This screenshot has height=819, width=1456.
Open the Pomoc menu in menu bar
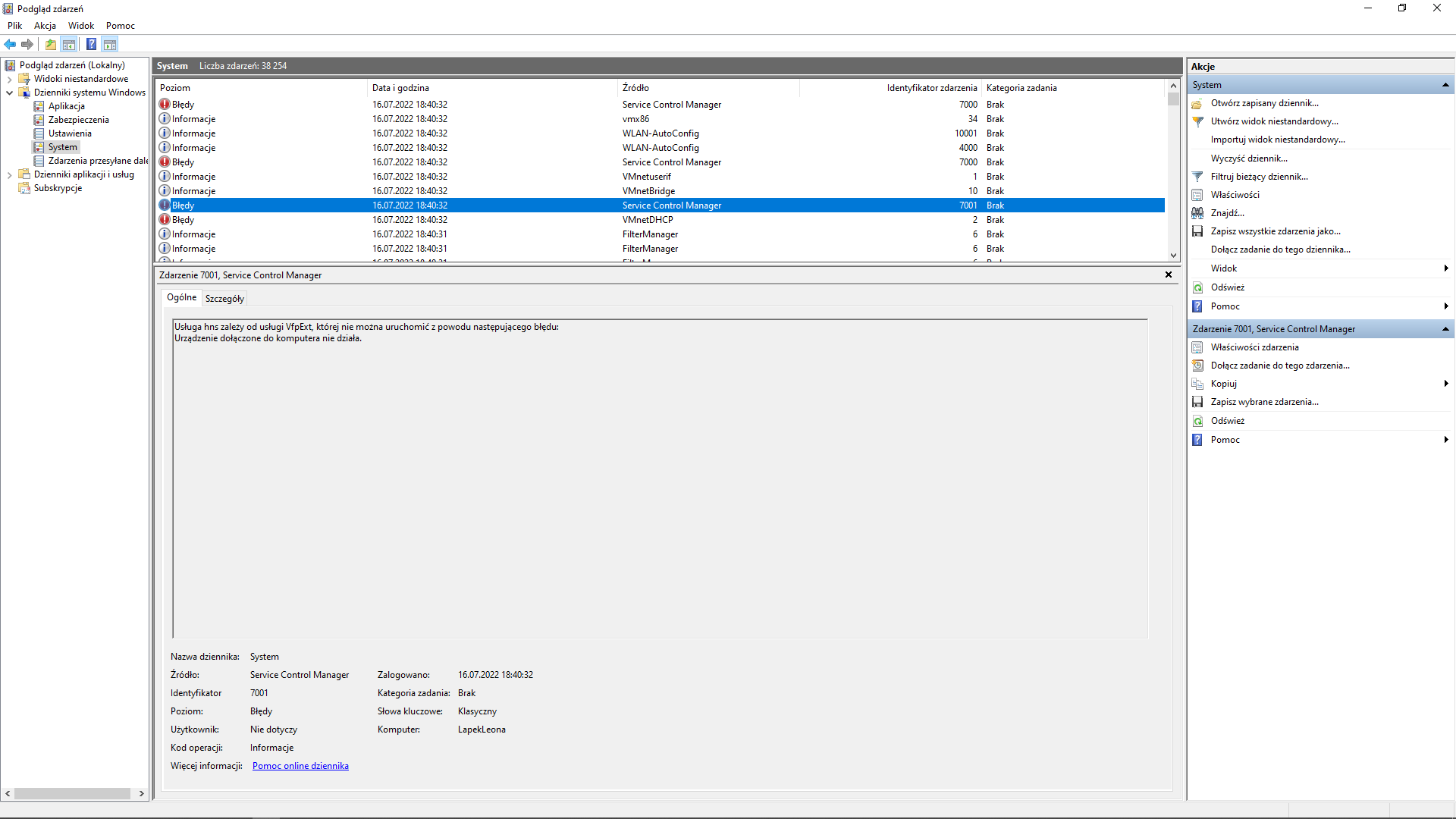coord(121,26)
